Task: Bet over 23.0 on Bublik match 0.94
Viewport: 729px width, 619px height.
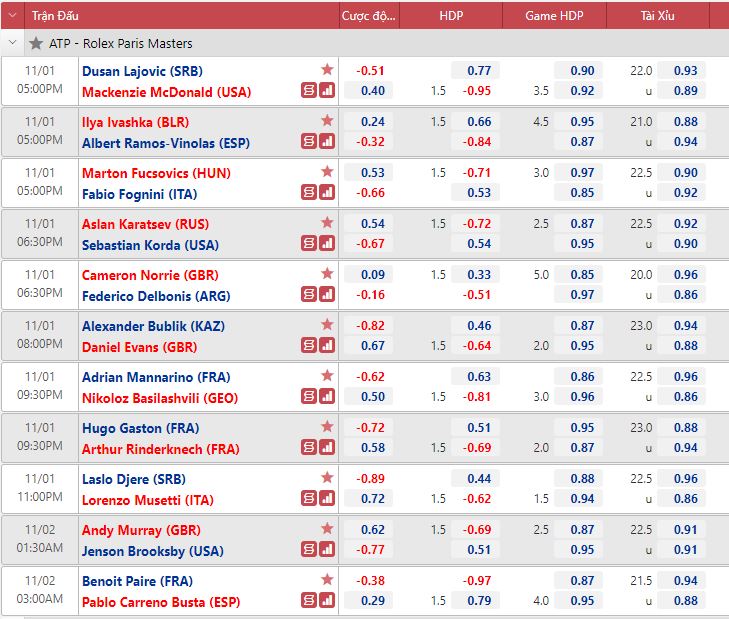Action: coord(682,326)
